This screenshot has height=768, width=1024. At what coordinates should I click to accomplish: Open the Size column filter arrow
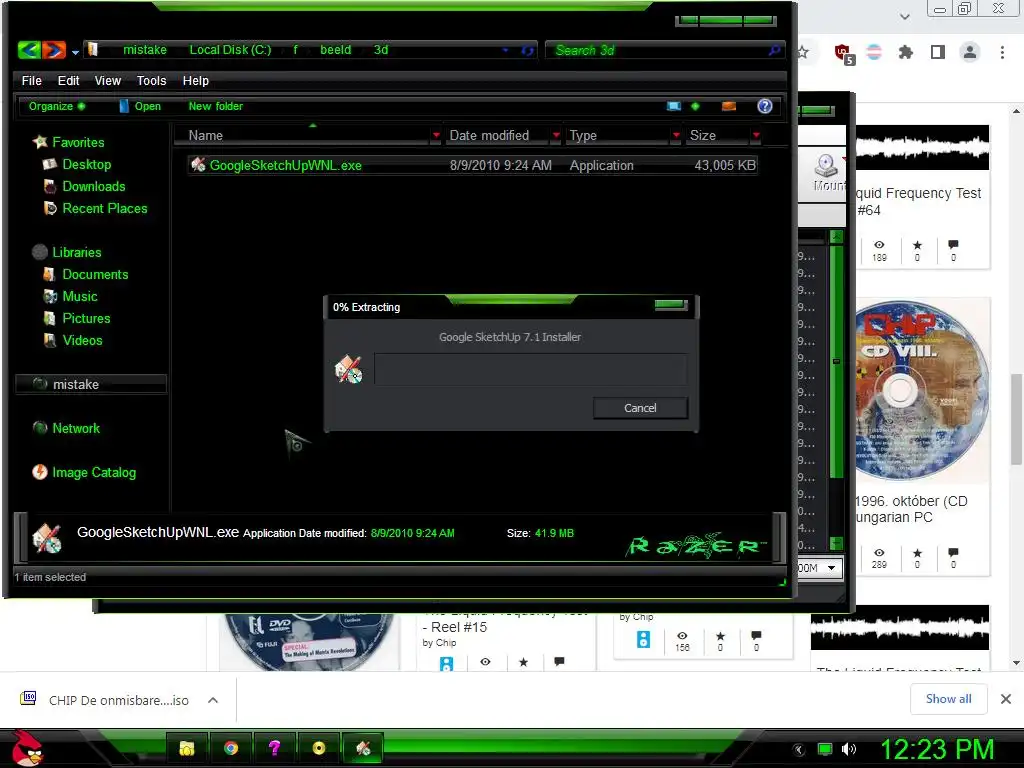[756, 135]
